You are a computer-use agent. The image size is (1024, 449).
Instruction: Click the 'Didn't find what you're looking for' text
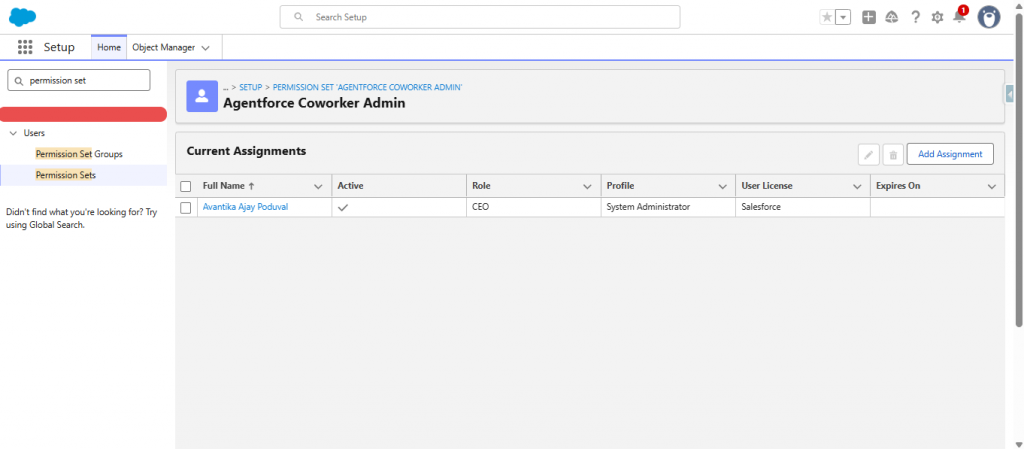point(81,219)
